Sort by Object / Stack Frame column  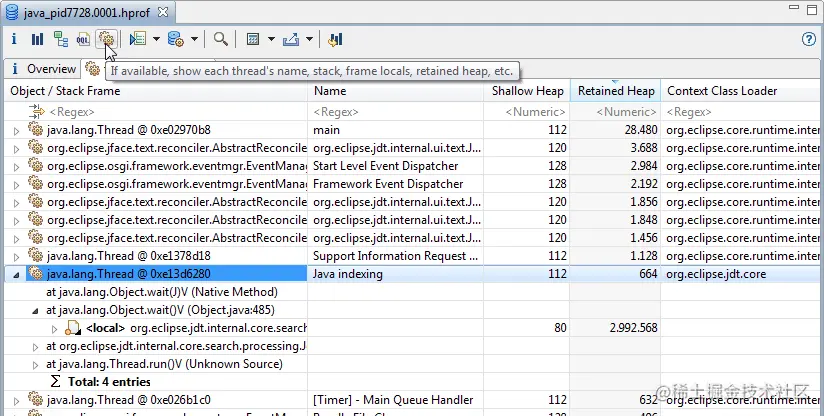[156, 91]
